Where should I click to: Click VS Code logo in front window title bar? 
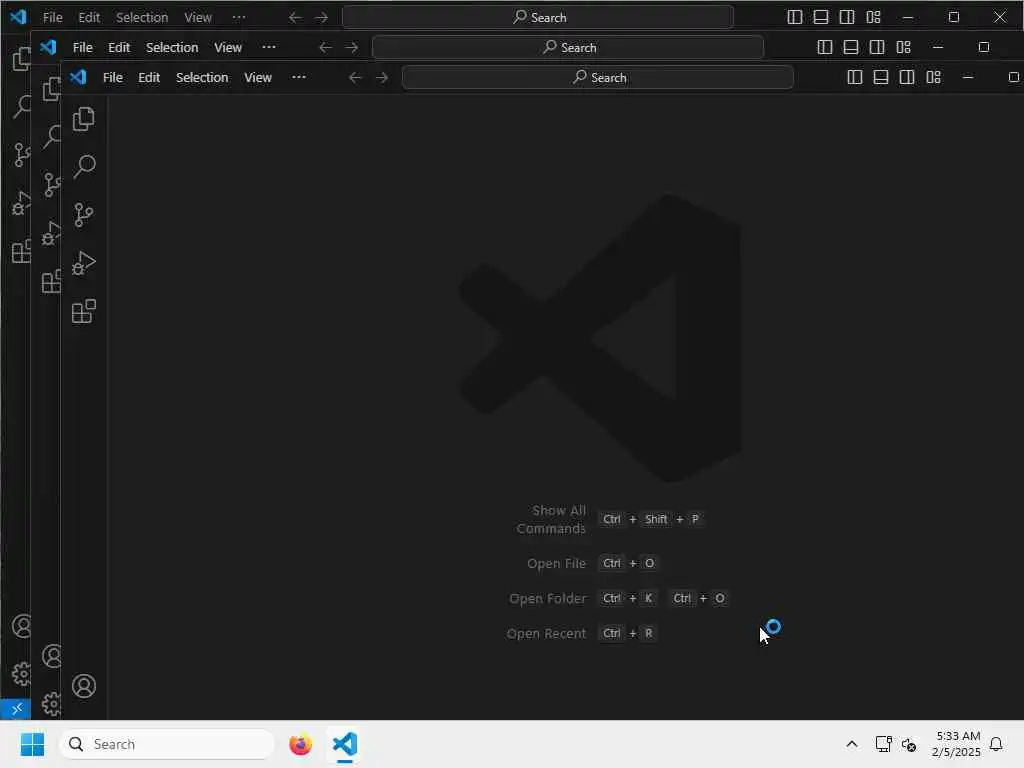pos(78,77)
